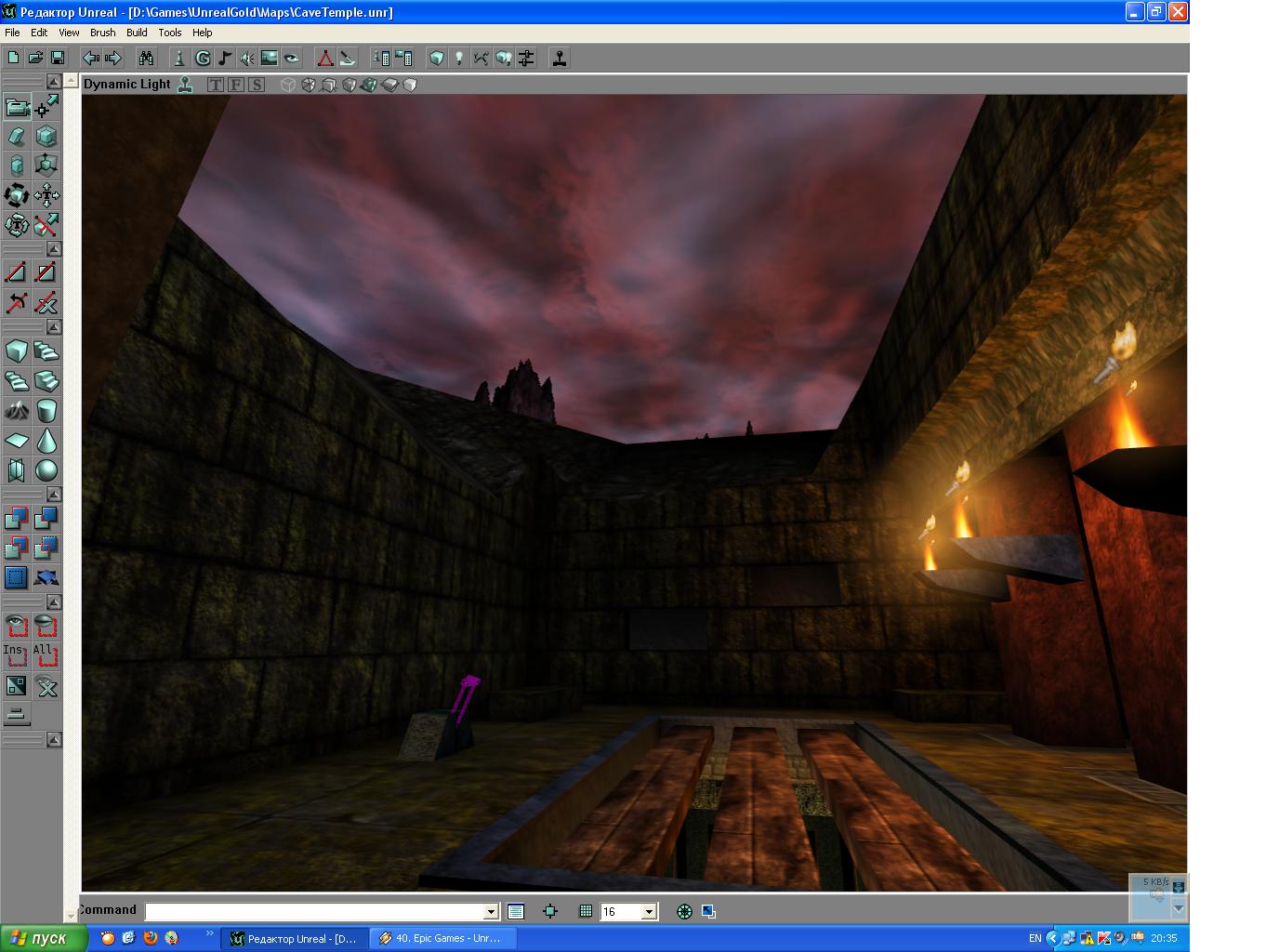Click the Intersect brush tool

tap(17, 548)
